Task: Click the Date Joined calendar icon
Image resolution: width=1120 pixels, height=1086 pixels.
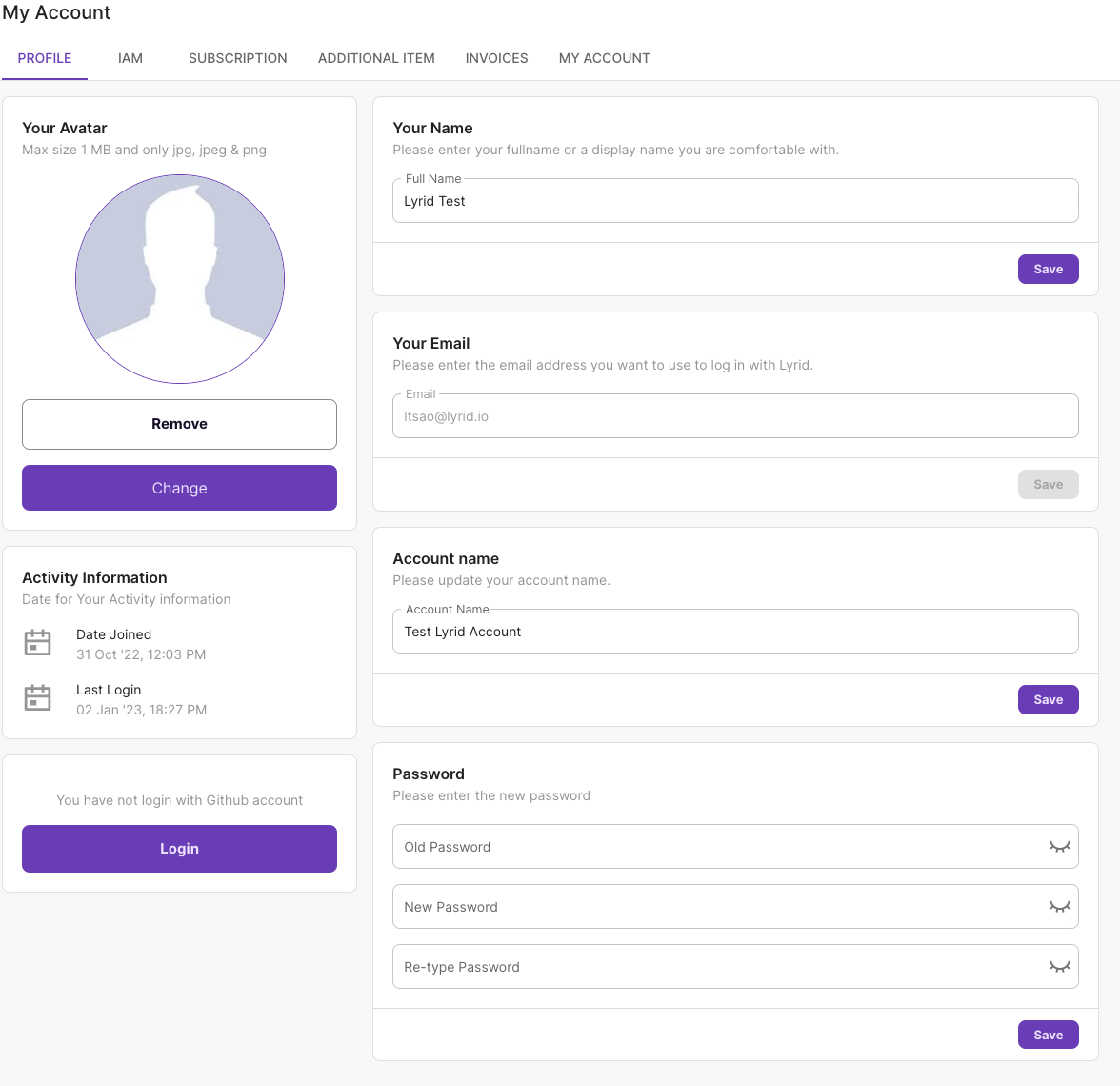Action: (x=37, y=643)
